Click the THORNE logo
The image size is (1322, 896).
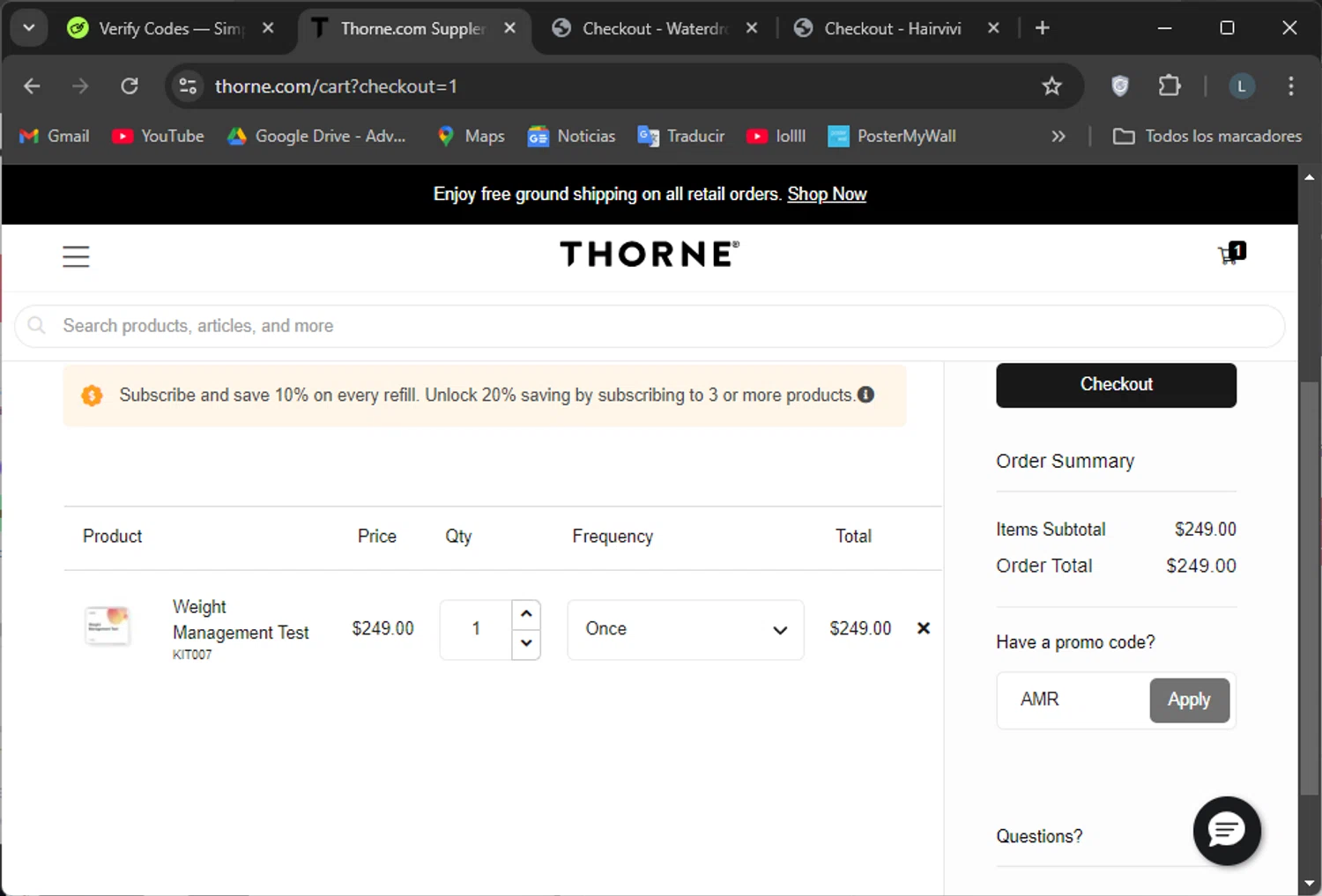click(x=650, y=254)
